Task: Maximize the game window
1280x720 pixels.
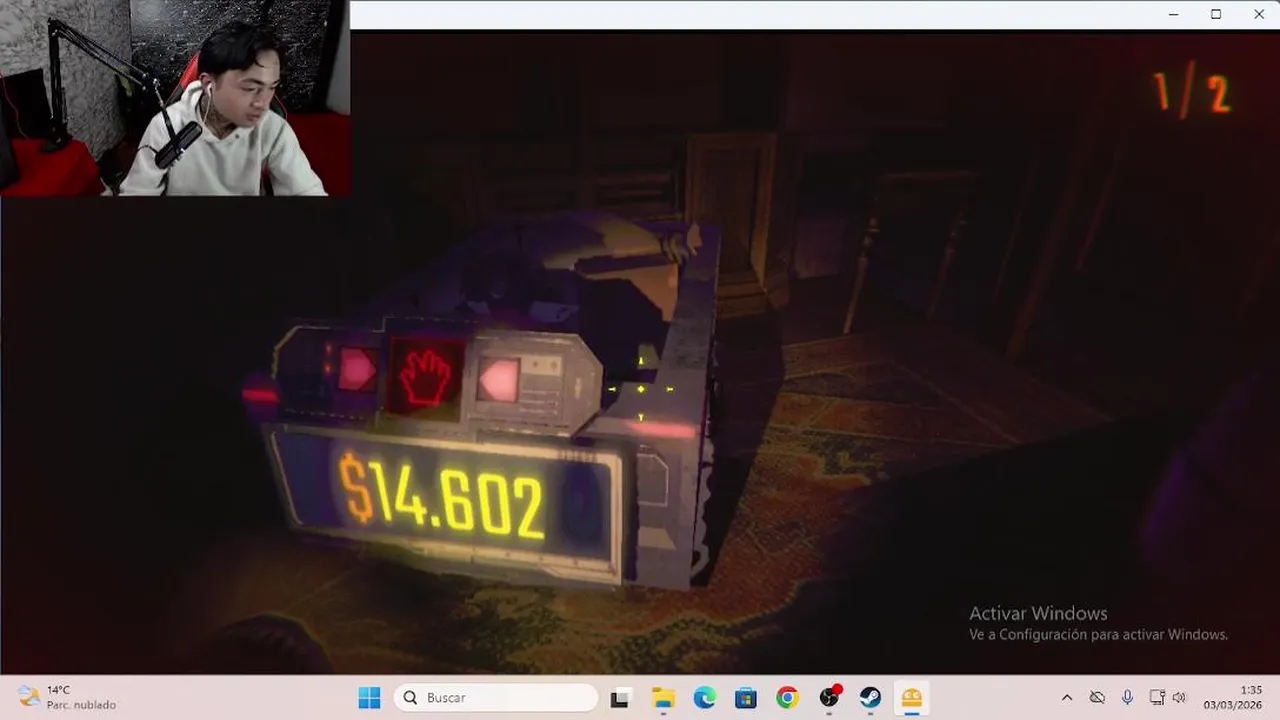Action: (1216, 14)
